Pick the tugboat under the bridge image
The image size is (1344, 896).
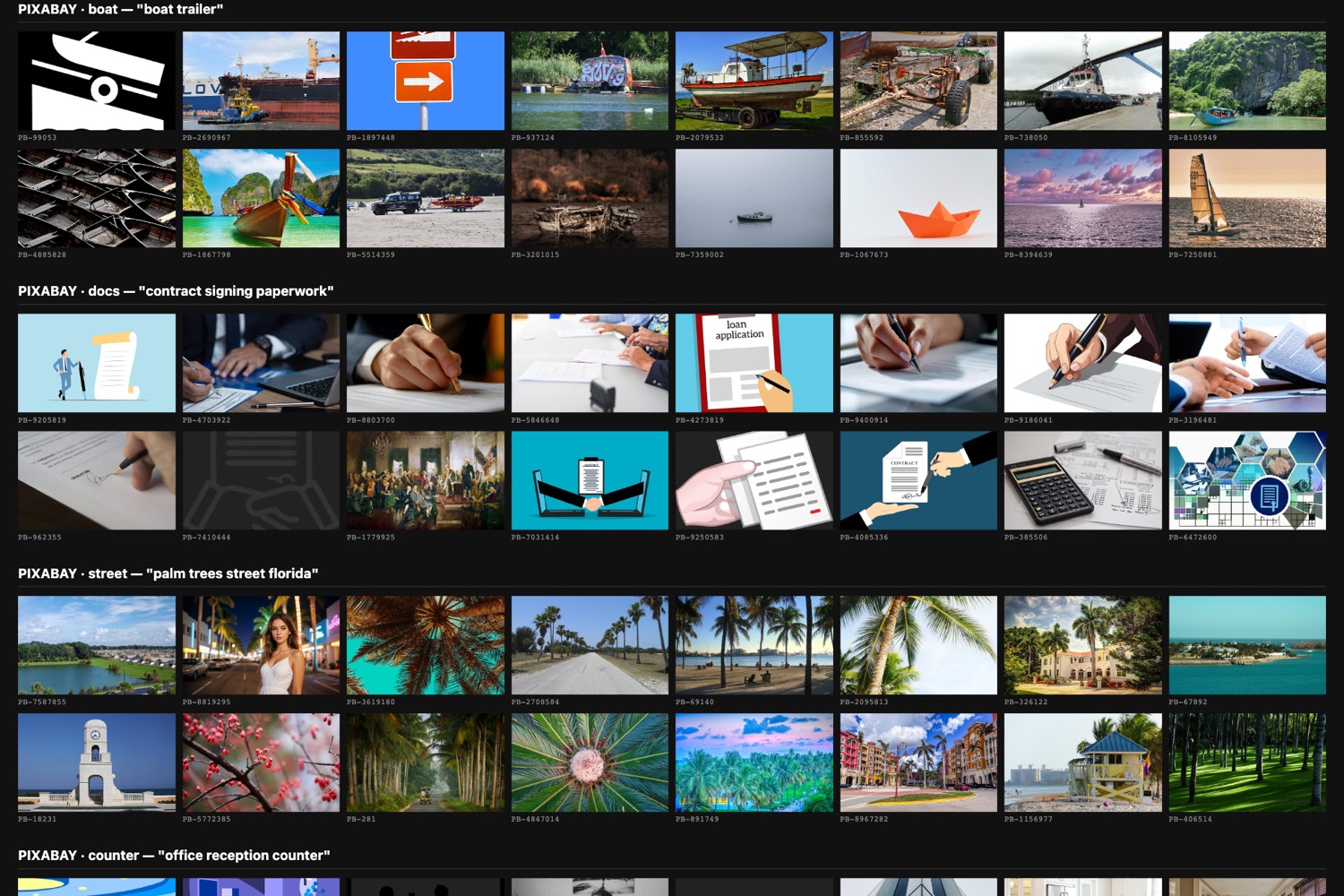[x=1083, y=81]
